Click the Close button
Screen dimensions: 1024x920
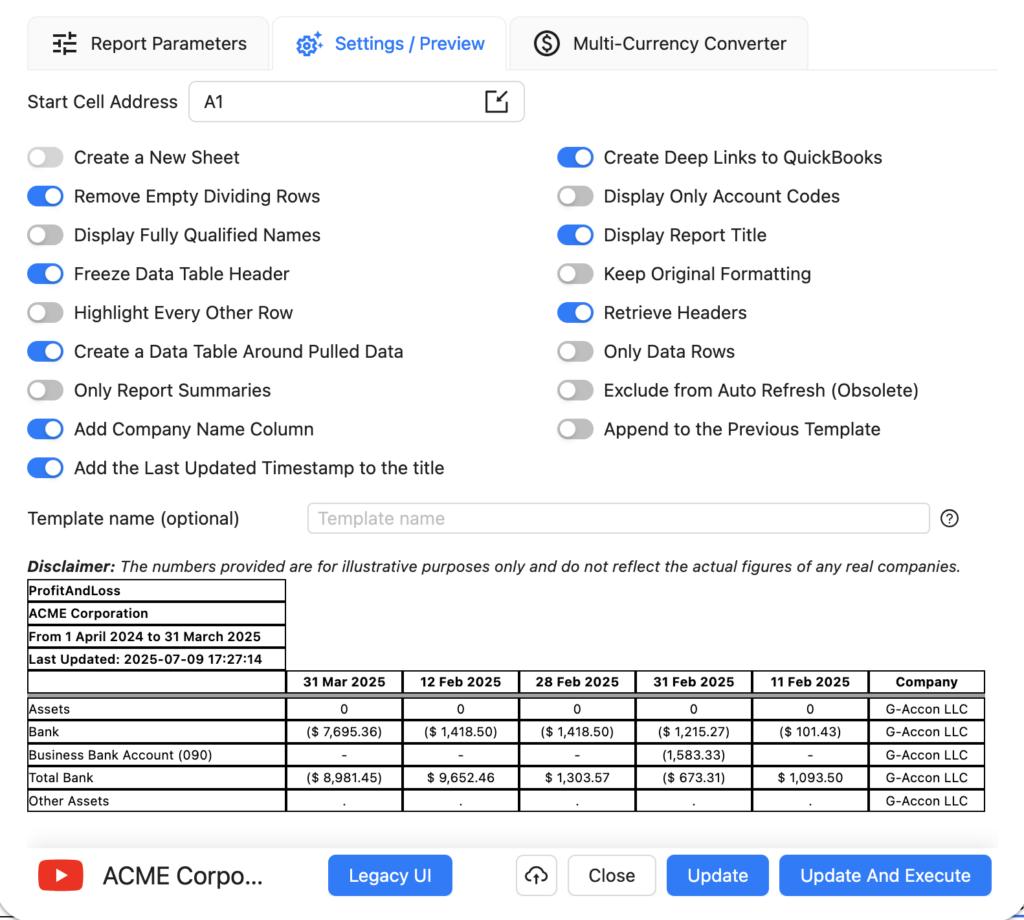(611, 876)
